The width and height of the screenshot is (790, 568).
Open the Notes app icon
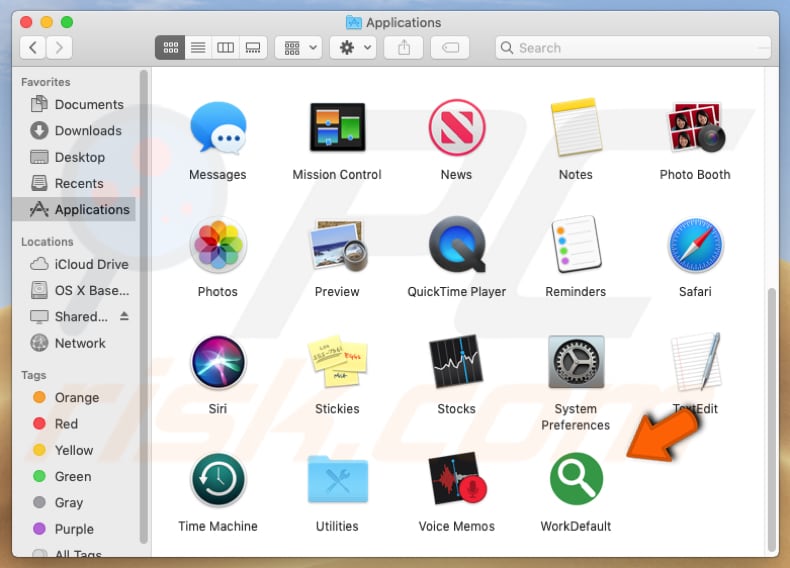tap(575, 127)
